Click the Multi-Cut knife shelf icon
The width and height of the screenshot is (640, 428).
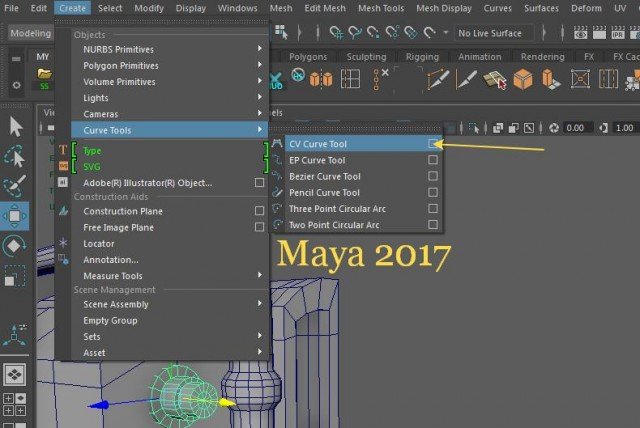coord(467,79)
